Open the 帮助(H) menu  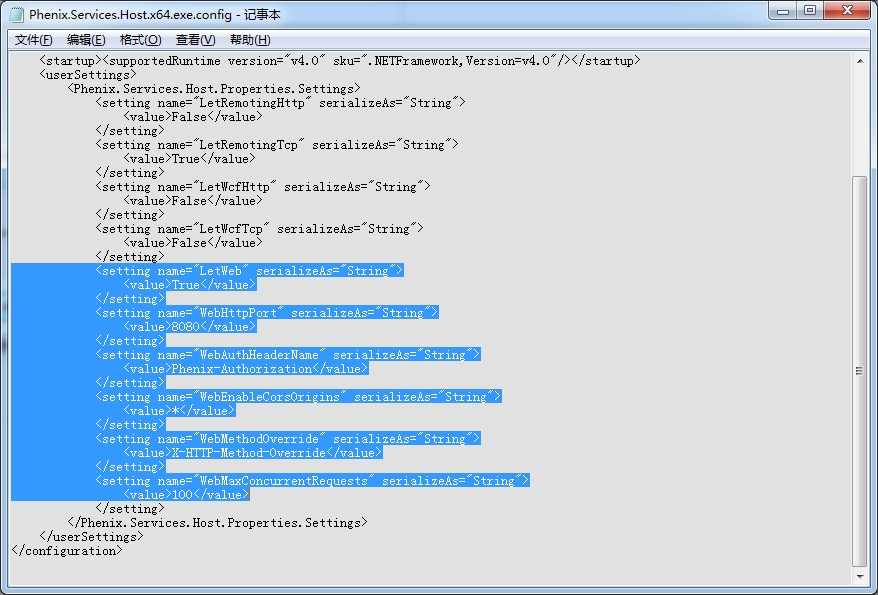(x=250, y=40)
